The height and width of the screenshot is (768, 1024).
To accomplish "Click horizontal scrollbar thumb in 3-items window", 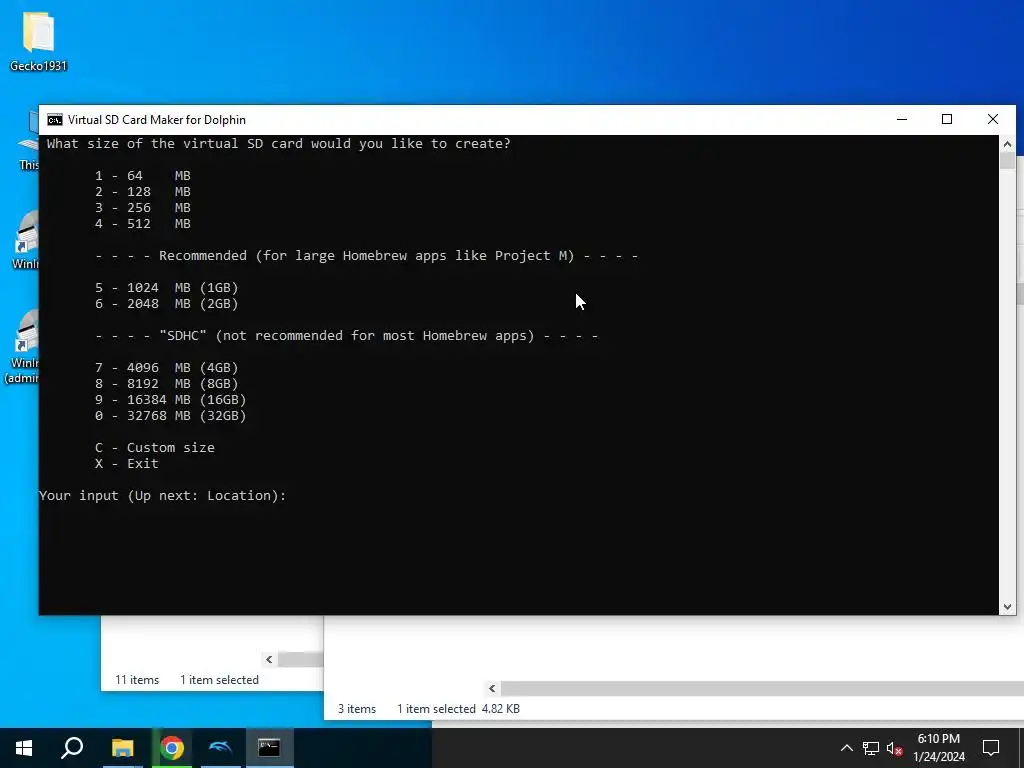I will [762, 688].
